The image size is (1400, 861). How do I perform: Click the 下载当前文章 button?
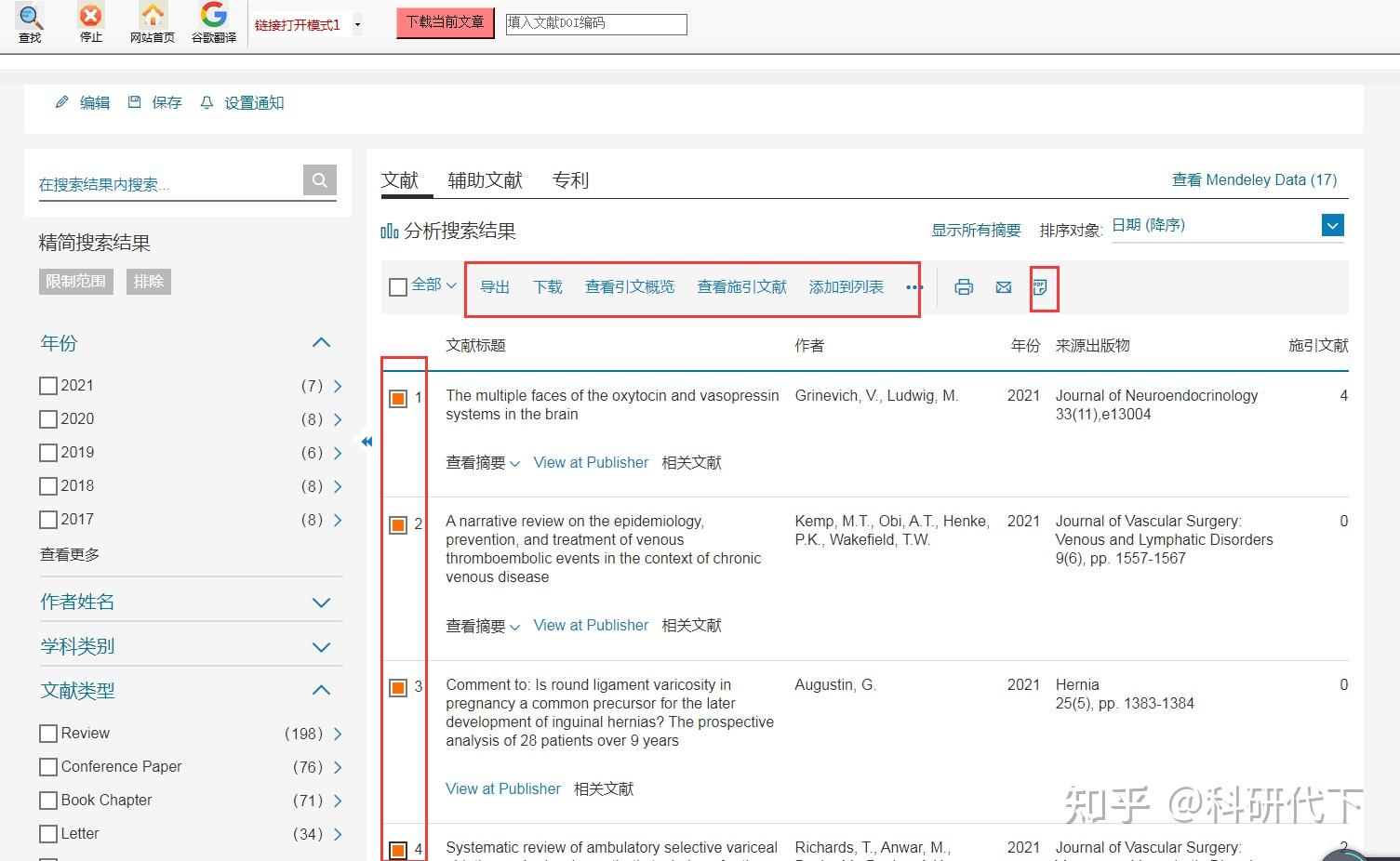(445, 22)
